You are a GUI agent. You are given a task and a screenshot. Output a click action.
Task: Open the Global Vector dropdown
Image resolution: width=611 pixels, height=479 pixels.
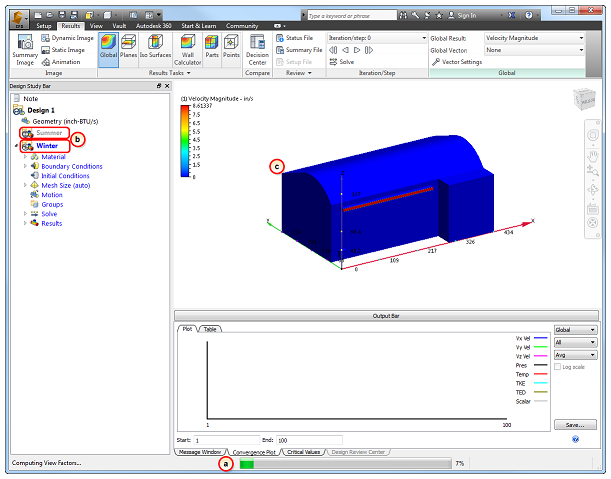(534, 50)
